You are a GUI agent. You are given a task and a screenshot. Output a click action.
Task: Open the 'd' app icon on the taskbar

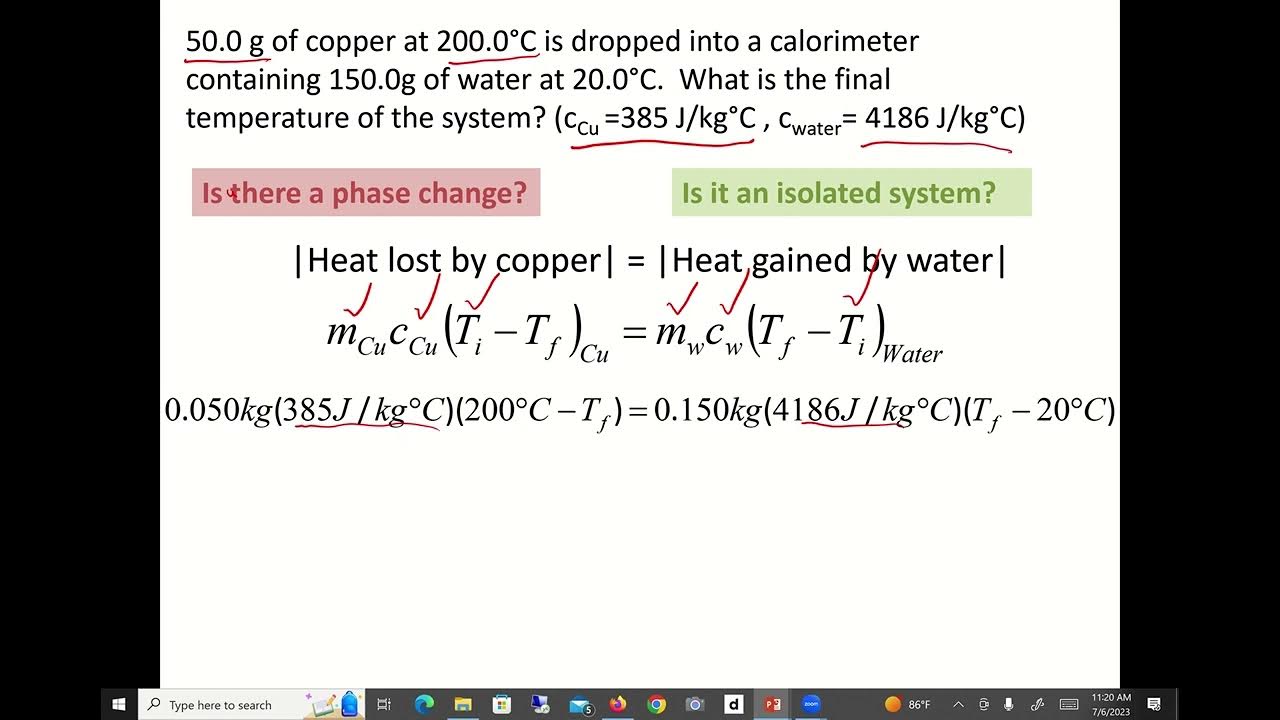click(733, 704)
